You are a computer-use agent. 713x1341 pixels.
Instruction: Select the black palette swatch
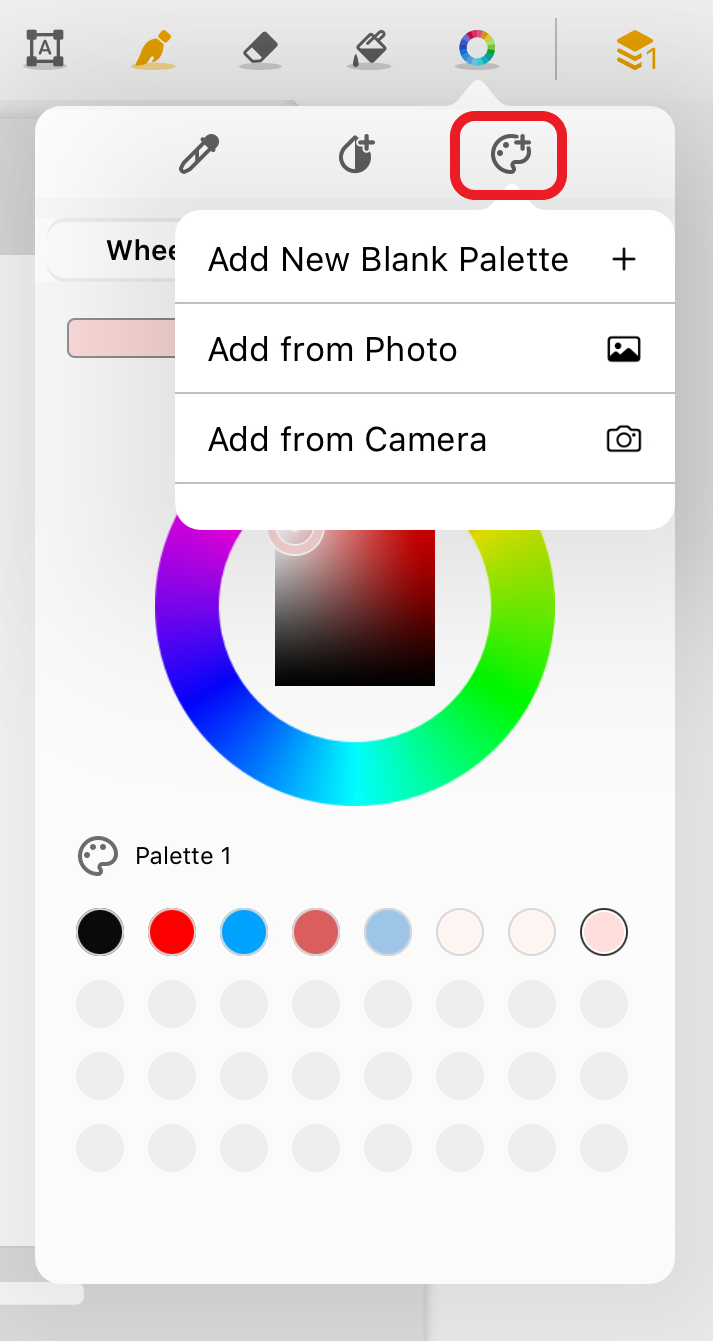100,933
